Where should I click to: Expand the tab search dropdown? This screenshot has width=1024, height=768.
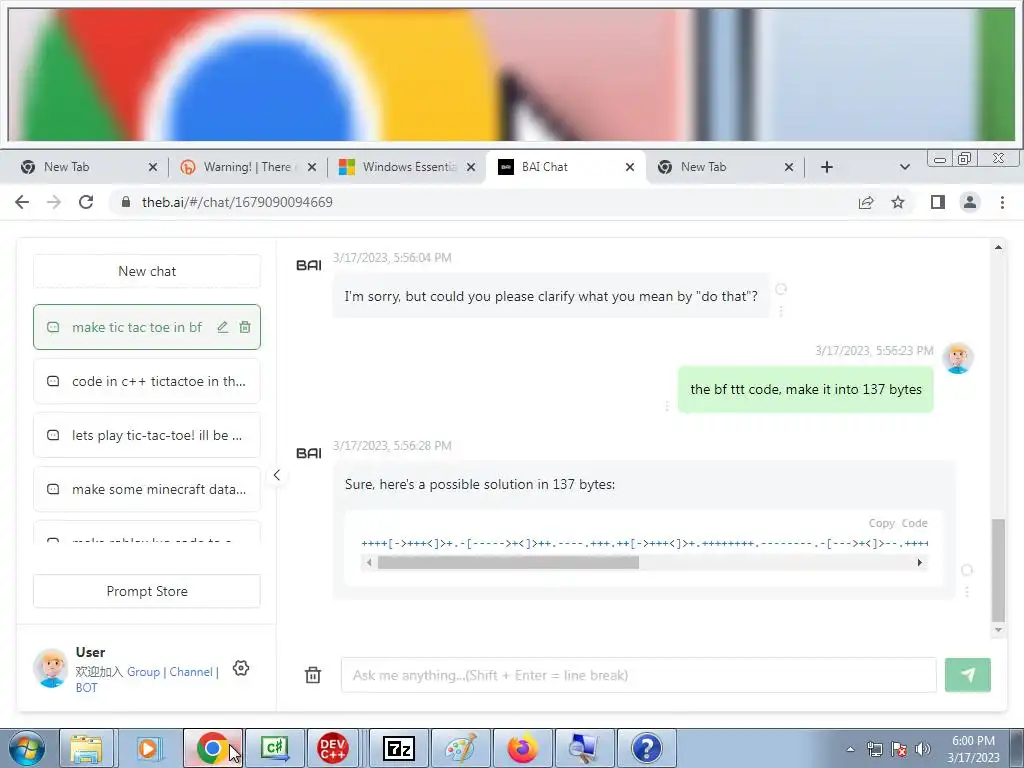click(x=904, y=167)
